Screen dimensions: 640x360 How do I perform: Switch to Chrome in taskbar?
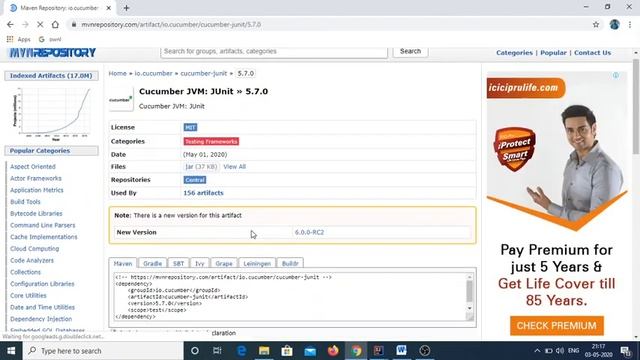[x=356, y=351]
